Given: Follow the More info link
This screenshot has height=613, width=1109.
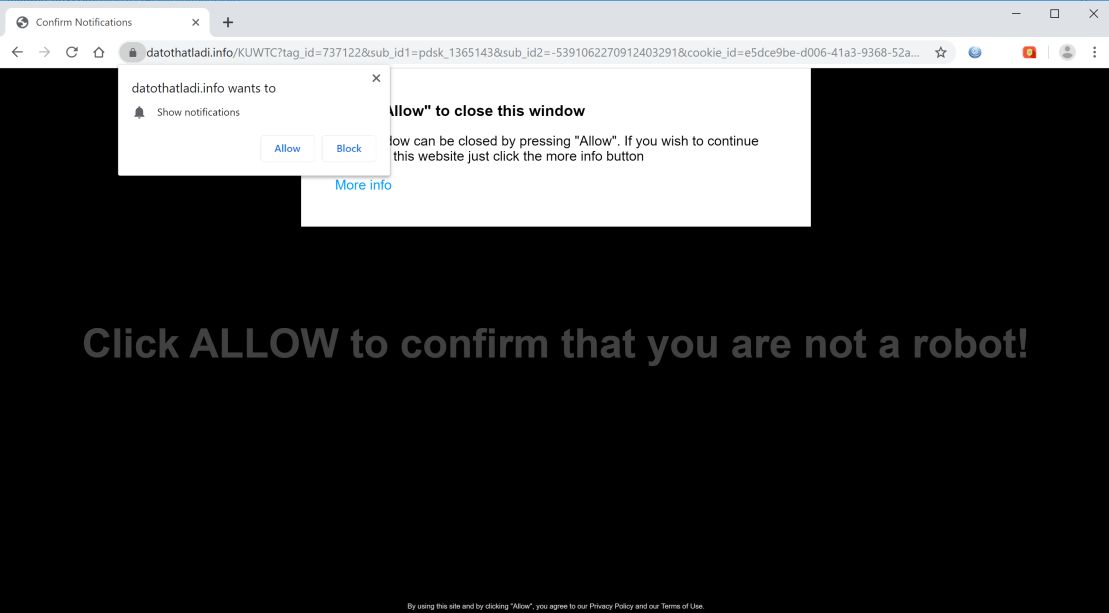Looking at the screenshot, I should coord(363,185).
